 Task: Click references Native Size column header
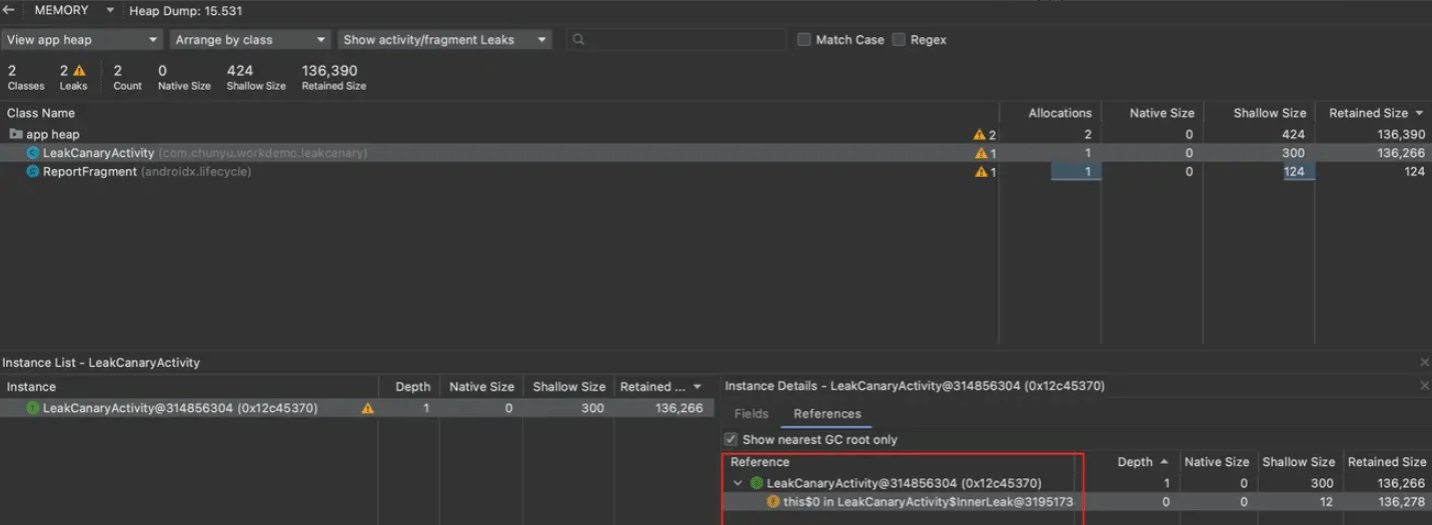pos(1216,462)
